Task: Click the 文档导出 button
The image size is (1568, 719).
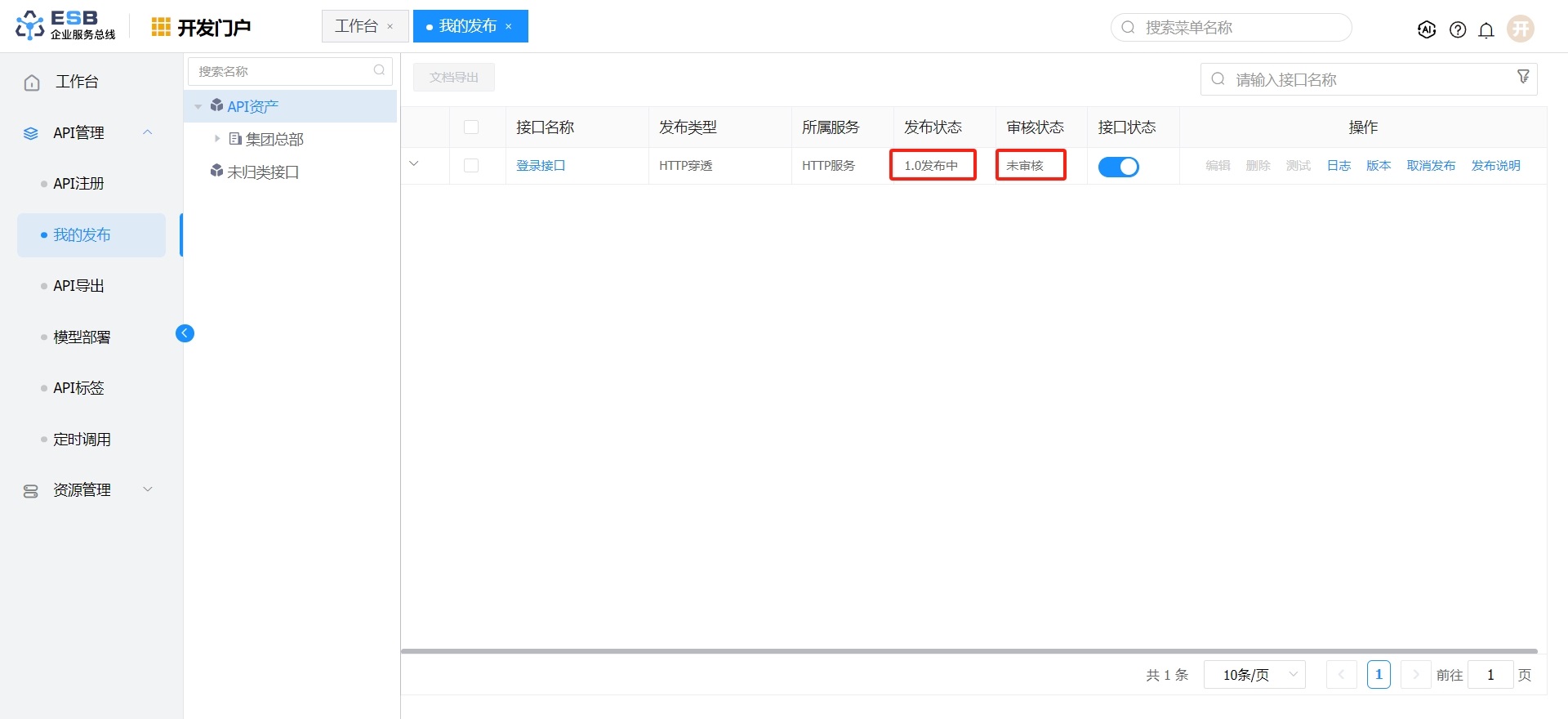Action: point(454,77)
